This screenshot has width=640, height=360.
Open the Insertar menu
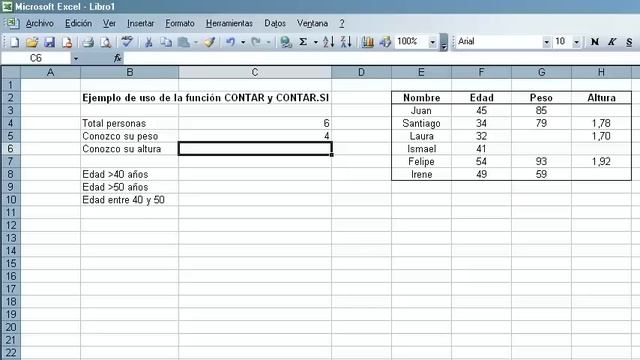[x=140, y=24]
